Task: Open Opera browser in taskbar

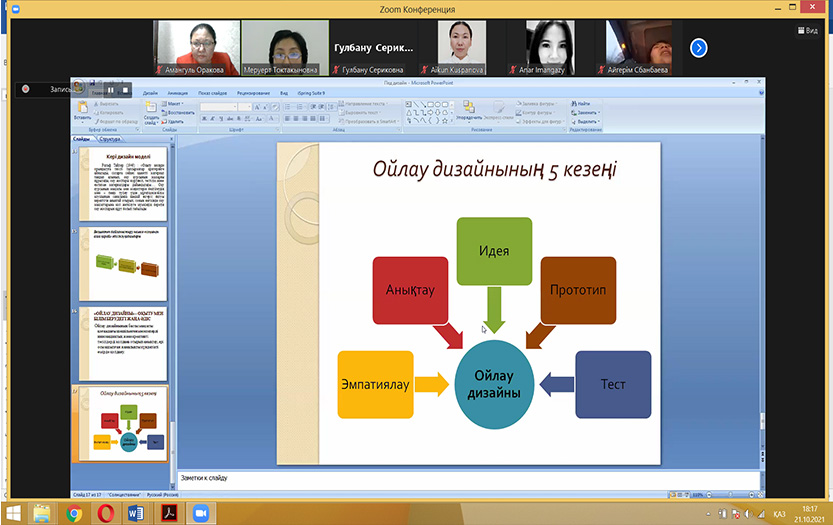Action: pos(105,513)
